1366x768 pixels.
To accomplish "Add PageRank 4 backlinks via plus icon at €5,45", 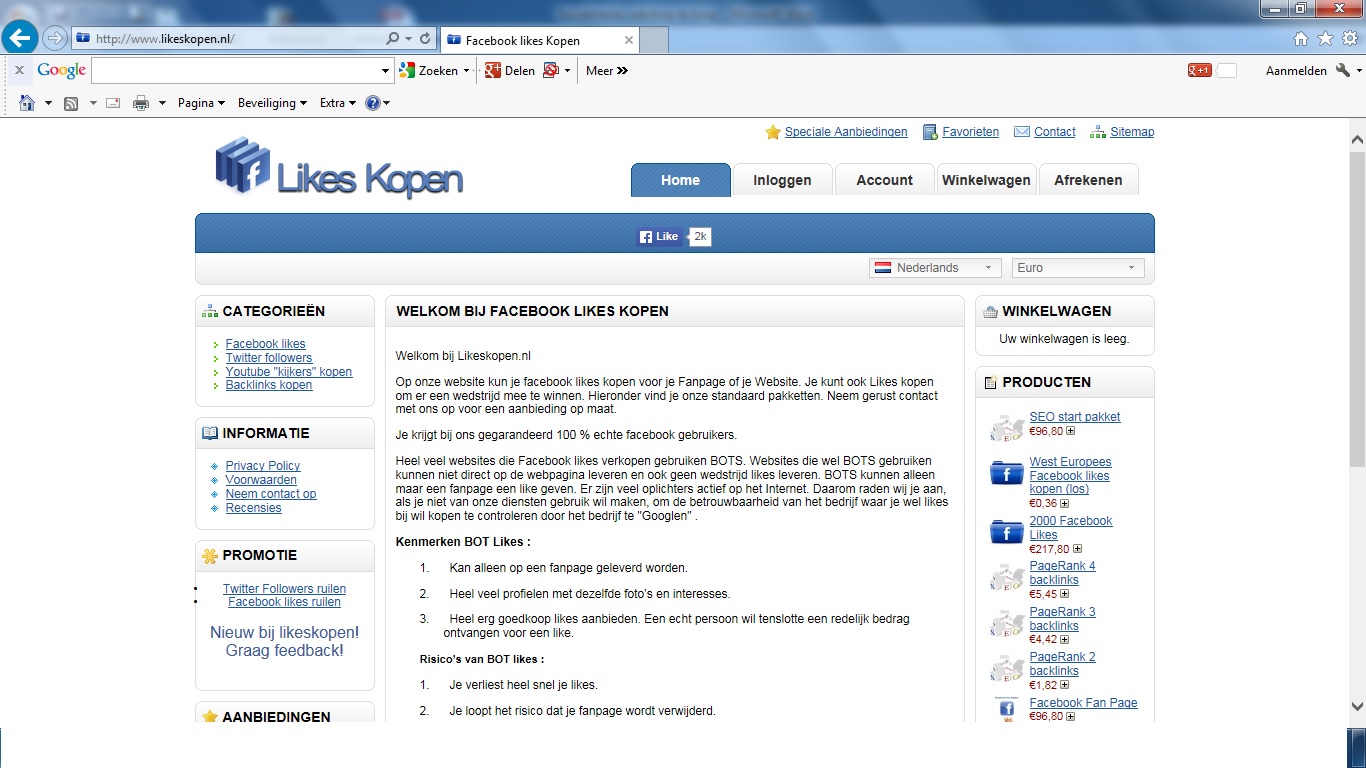I will click(1064, 594).
